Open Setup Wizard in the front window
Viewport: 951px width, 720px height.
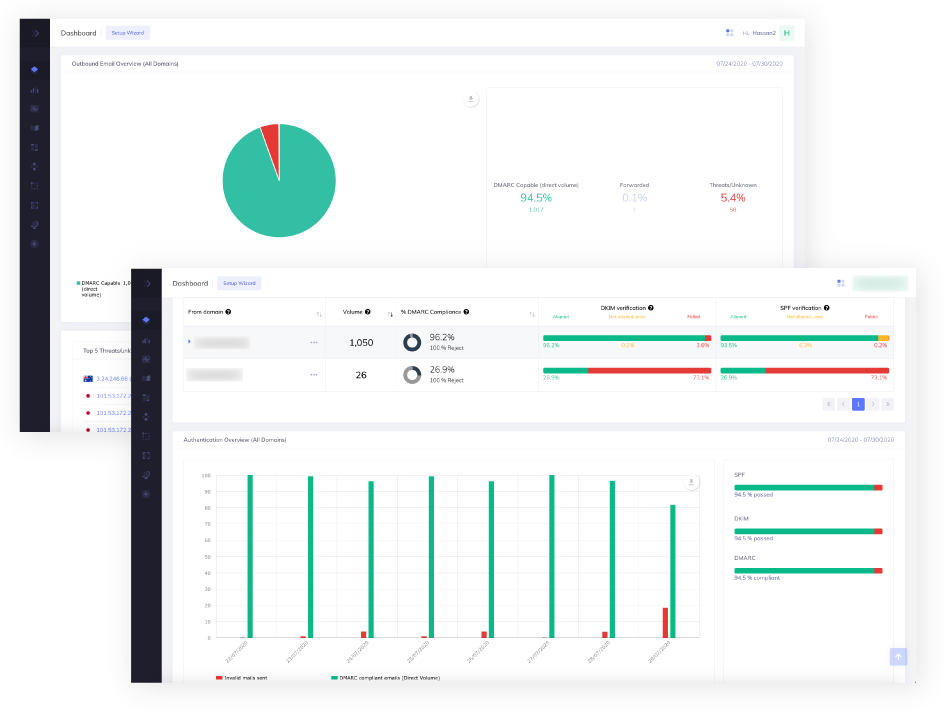240,283
